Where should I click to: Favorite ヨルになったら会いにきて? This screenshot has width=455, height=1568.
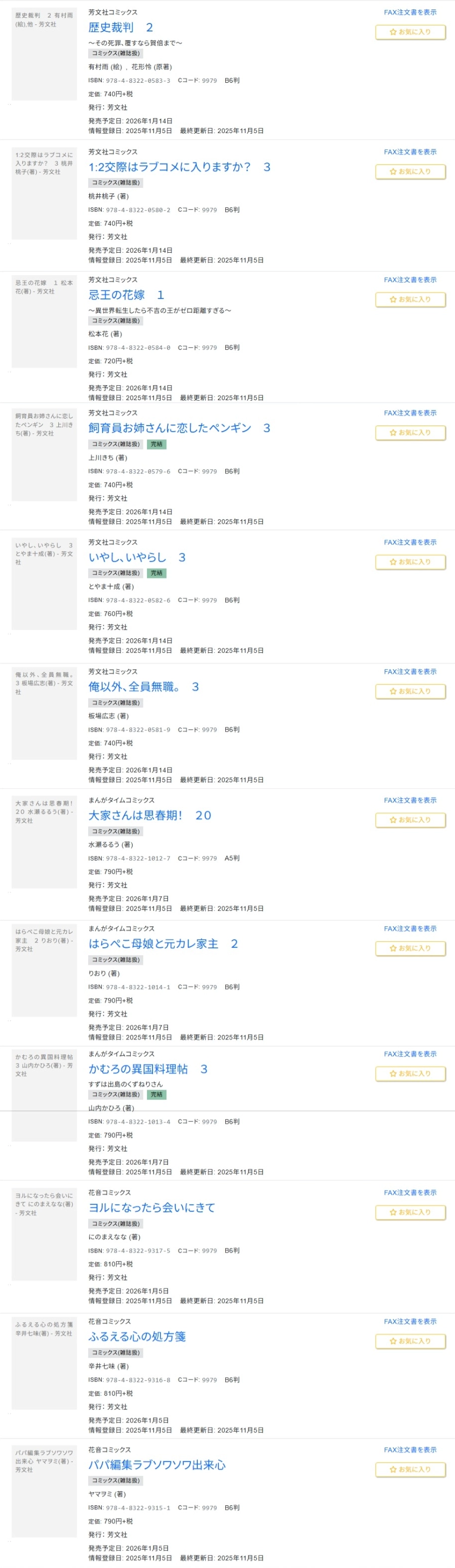click(410, 1212)
